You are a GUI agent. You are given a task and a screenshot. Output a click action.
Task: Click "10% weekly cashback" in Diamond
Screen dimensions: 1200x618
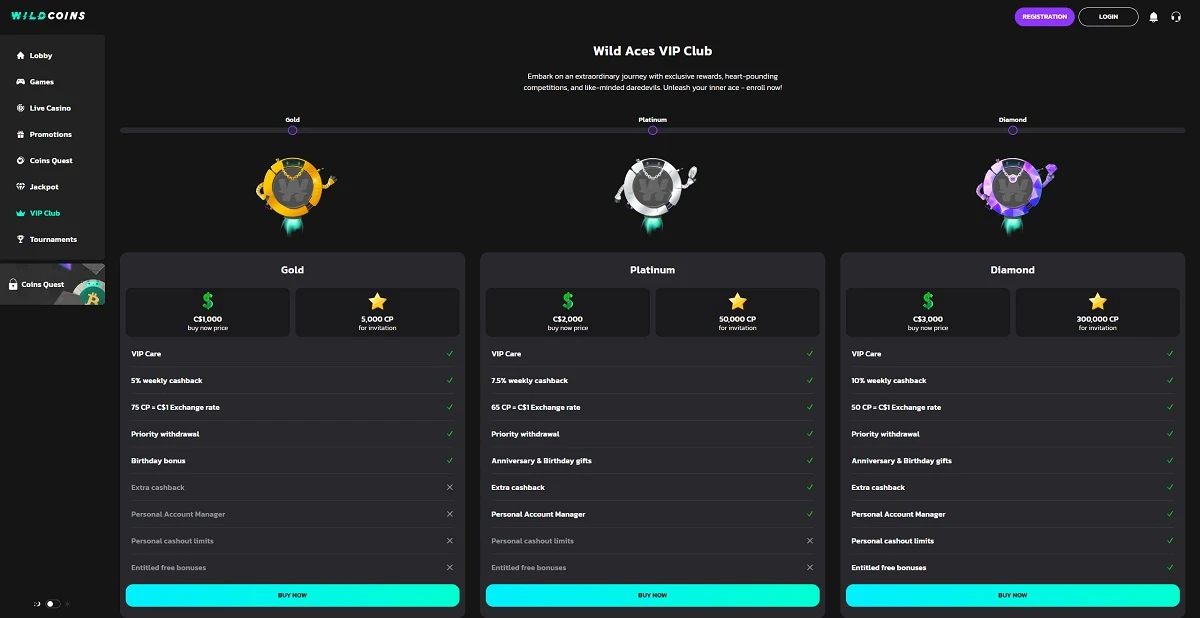pyautogui.click(x=889, y=381)
